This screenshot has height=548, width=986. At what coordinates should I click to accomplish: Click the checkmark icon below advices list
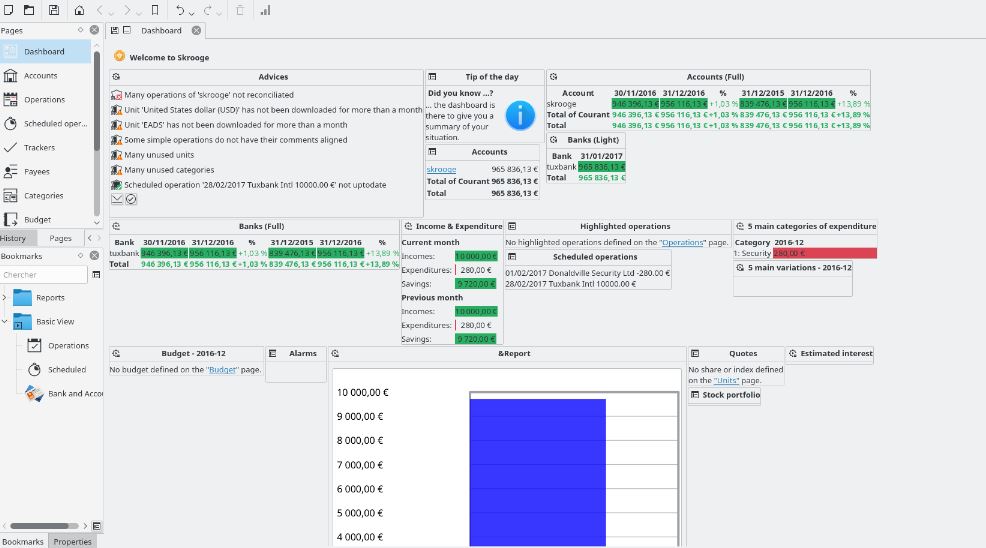click(131, 199)
